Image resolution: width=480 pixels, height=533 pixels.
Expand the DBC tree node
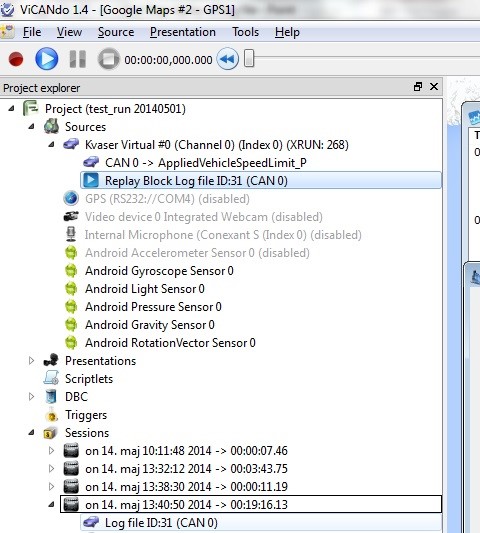(31, 396)
